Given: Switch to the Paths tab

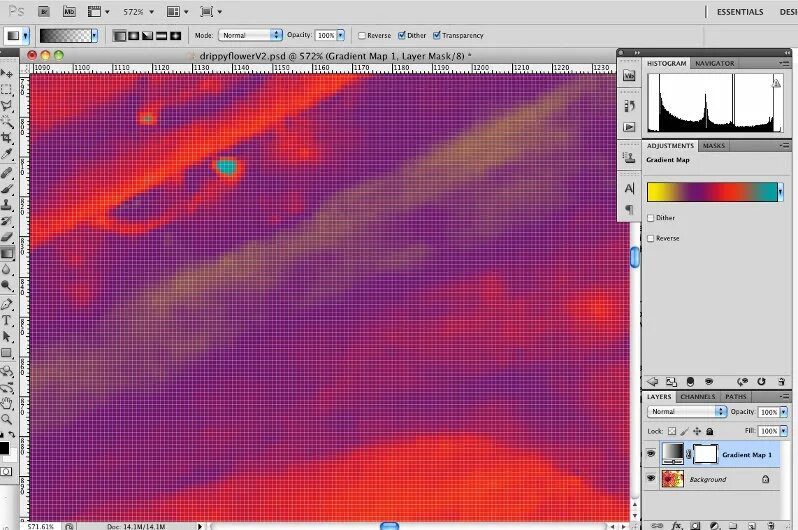Looking at the screenshot, I should pyautogui.click(x=735, y=397).
